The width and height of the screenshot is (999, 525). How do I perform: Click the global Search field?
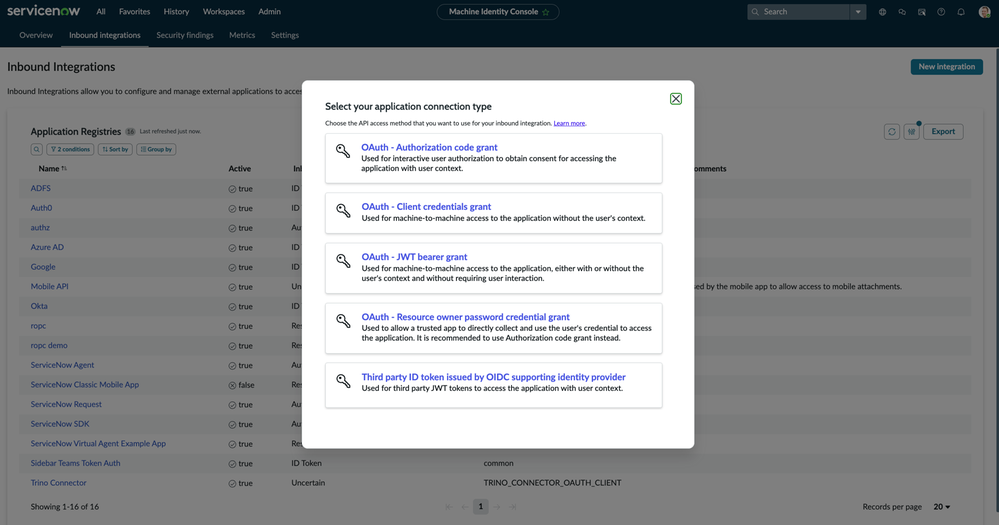799,11
